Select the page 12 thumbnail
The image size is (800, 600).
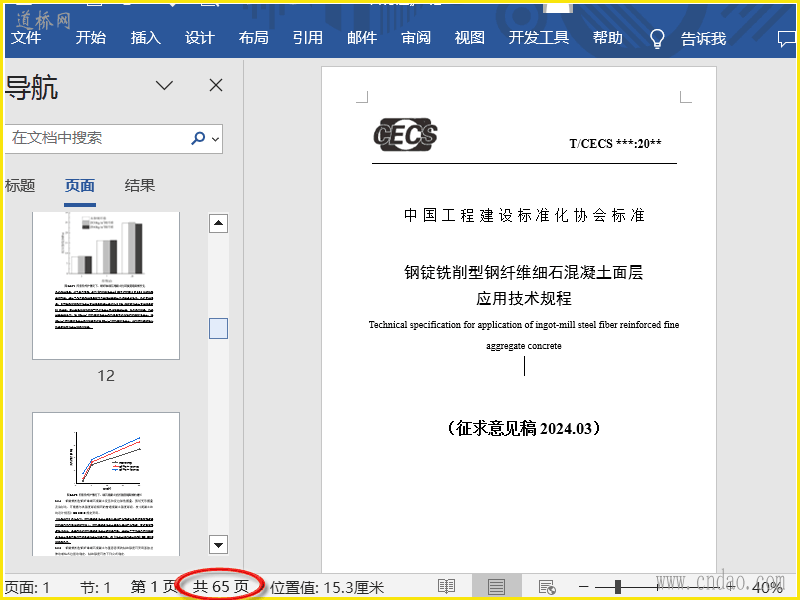click(106, 285)
